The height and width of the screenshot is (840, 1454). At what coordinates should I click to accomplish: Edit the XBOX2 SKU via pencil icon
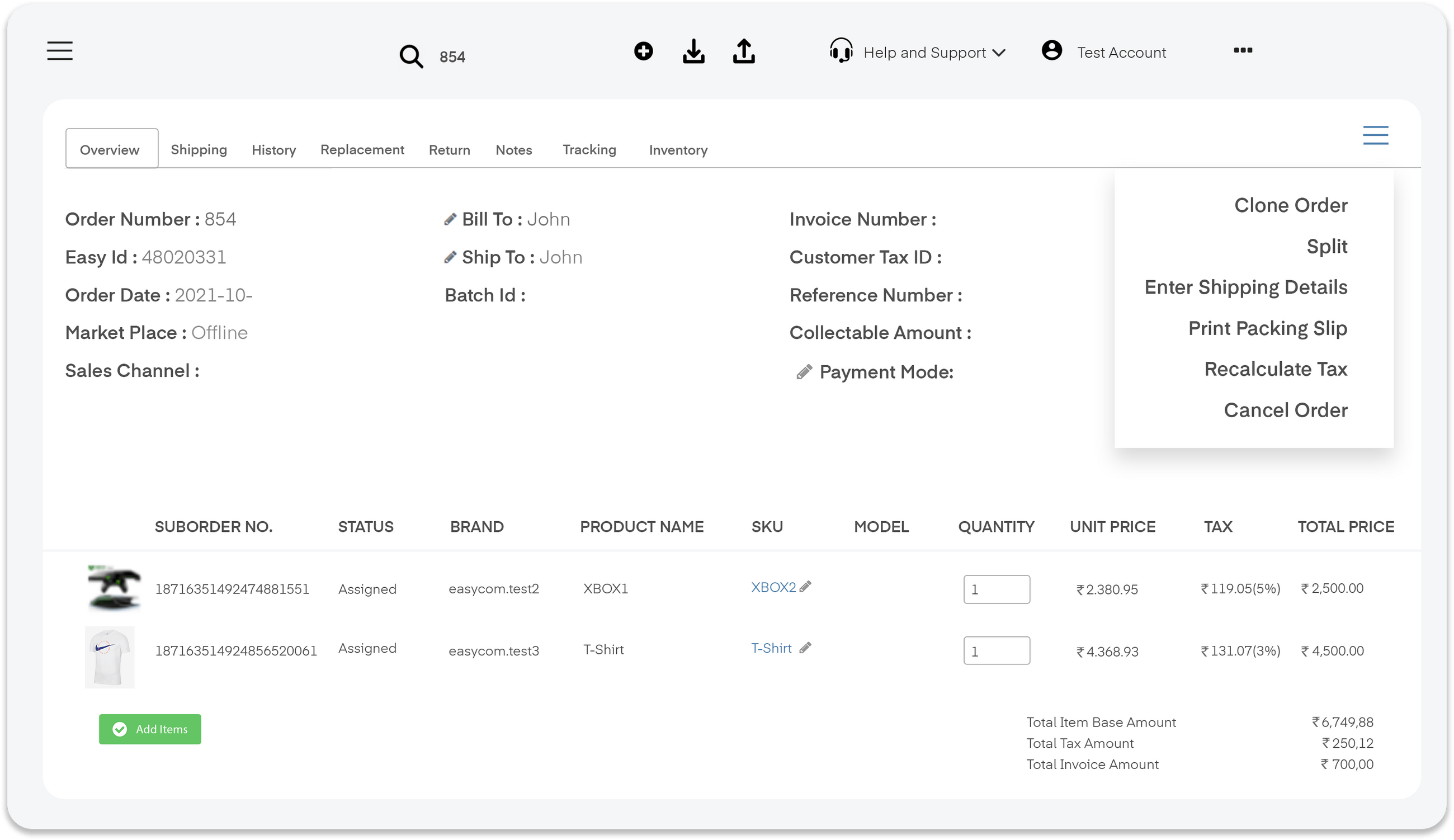tap(806, 586)
